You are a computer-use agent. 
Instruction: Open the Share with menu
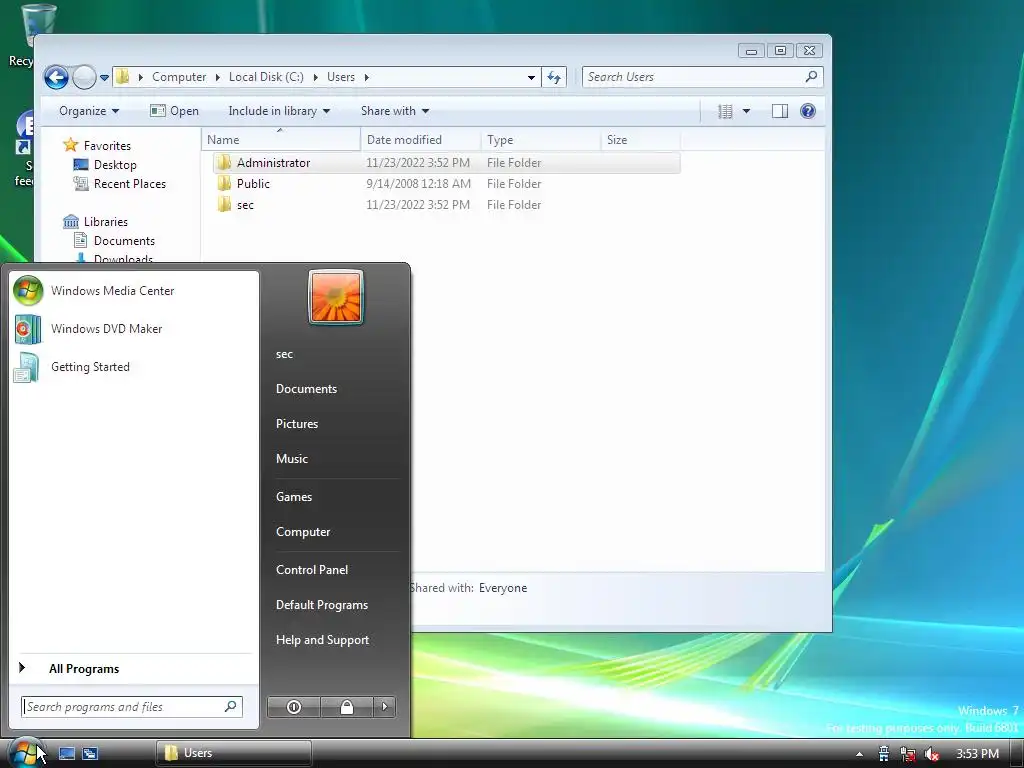395,111
